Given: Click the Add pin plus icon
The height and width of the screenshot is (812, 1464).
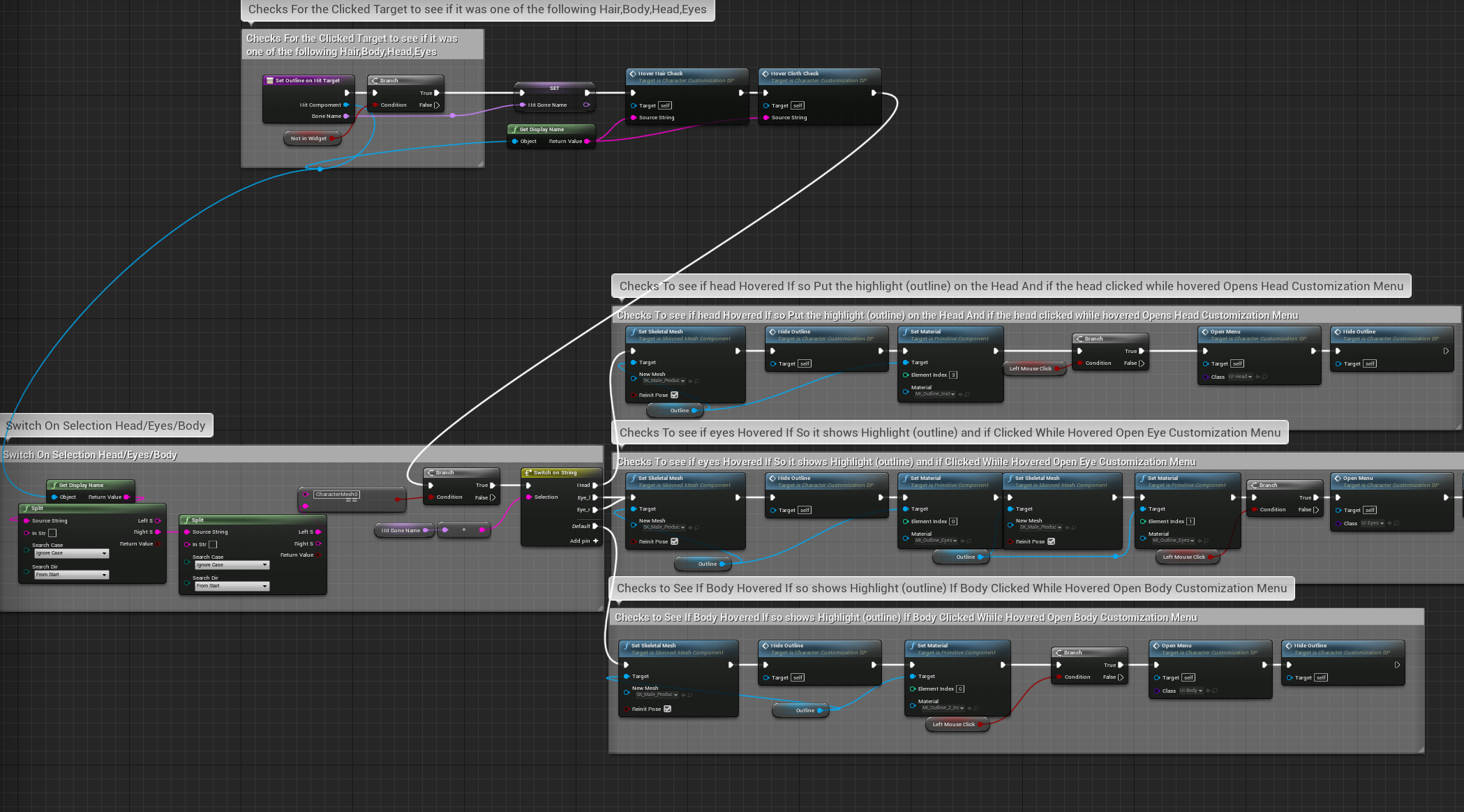Looking at the screenshot, I should click(595, 541).
